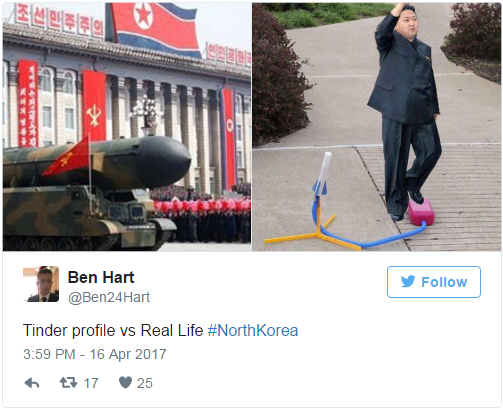Like the tweet with heart icon
The width and height of the screenshot is (503, 408).
tap(125, 383)
